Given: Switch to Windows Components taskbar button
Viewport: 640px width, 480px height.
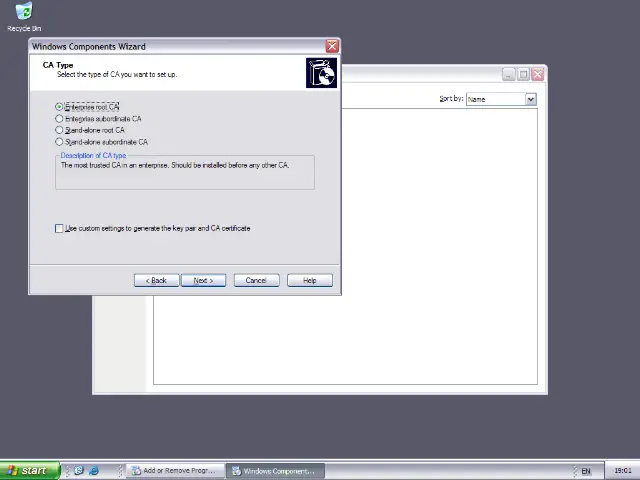Looking at the screenshot, I should coord(276,471).
